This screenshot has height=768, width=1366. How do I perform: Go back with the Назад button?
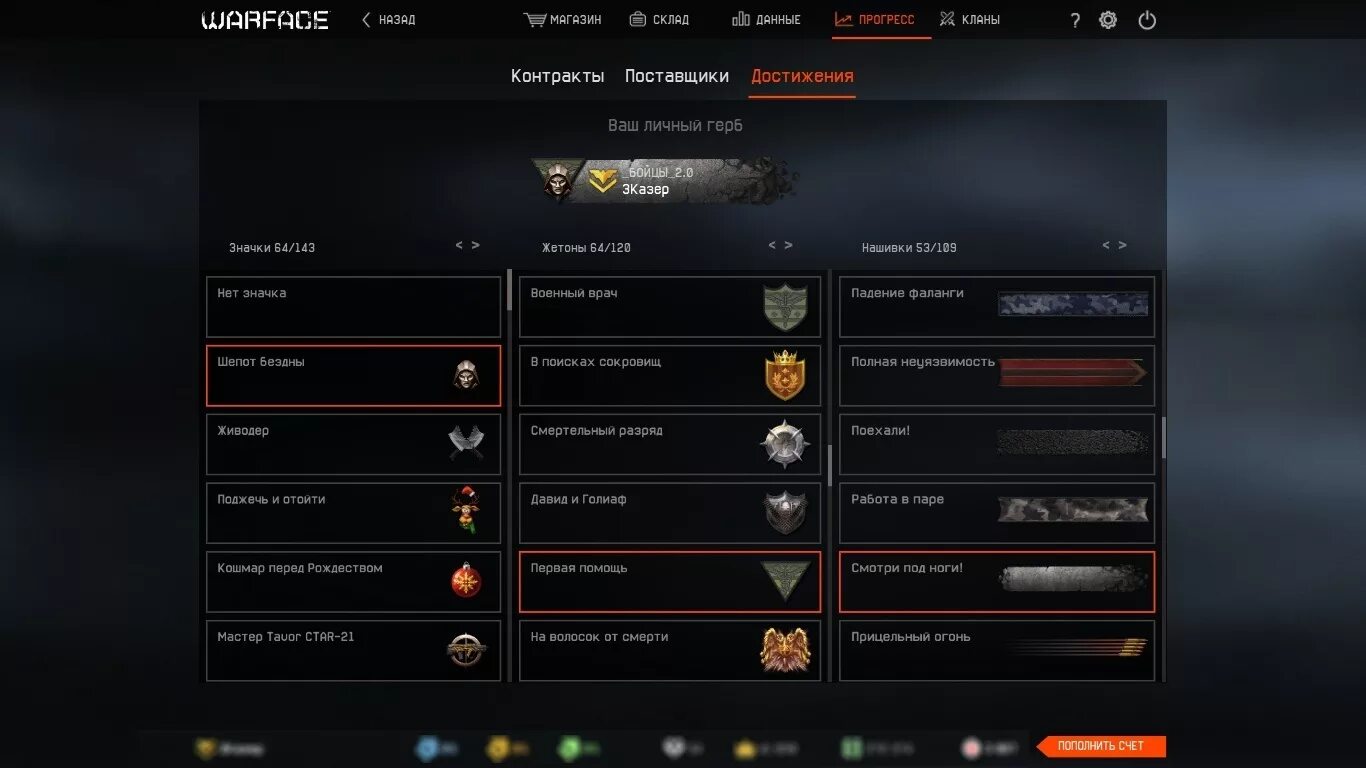(388, 20)
